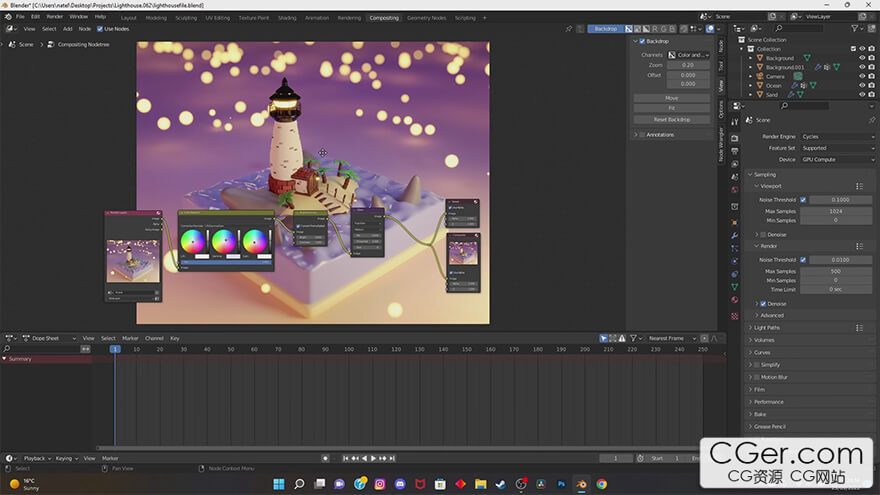
Task: Enable the Motion Blur checkbox
Action: point(757,377)
